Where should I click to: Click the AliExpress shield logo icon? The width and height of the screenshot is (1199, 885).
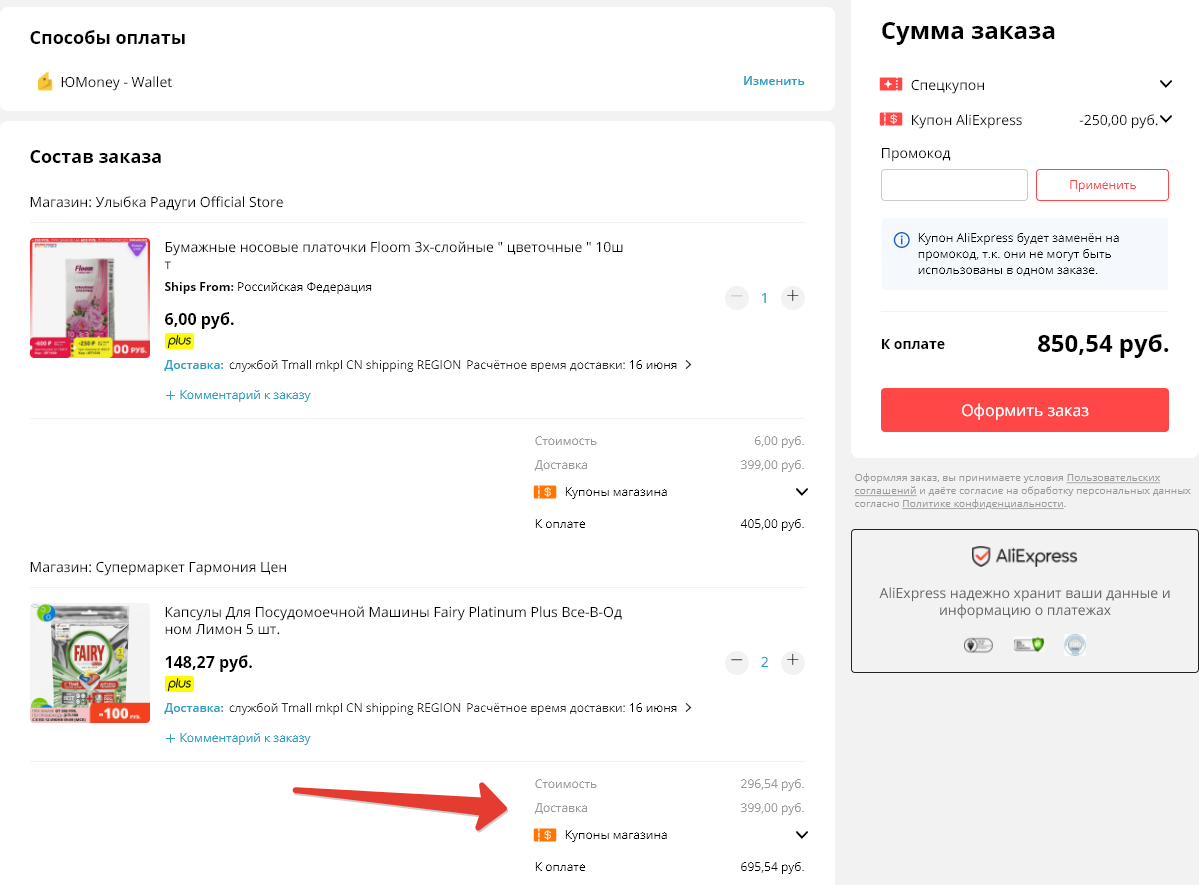click(x=980, y=556)
